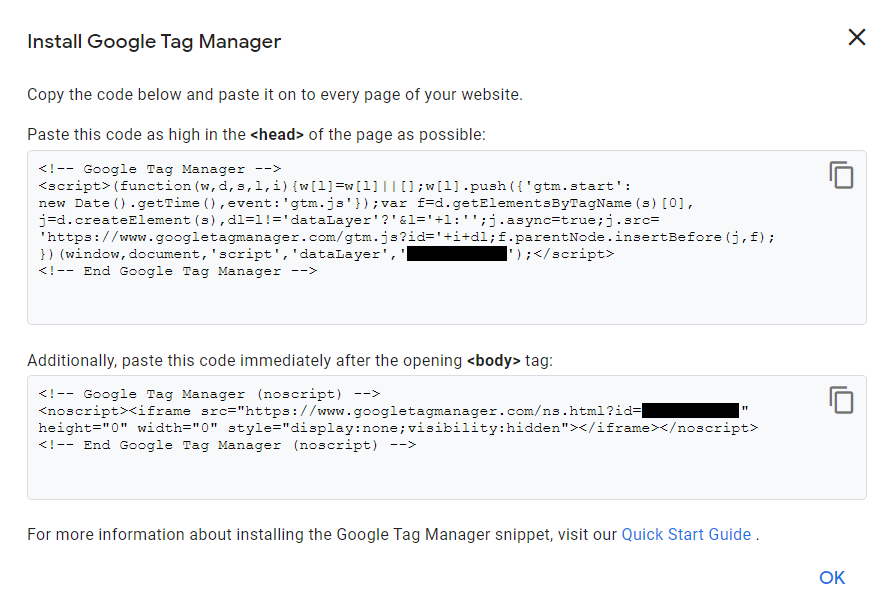Click the 'Copy the code below' instruction text
893x609 pixels.
[x=275, y=95]
